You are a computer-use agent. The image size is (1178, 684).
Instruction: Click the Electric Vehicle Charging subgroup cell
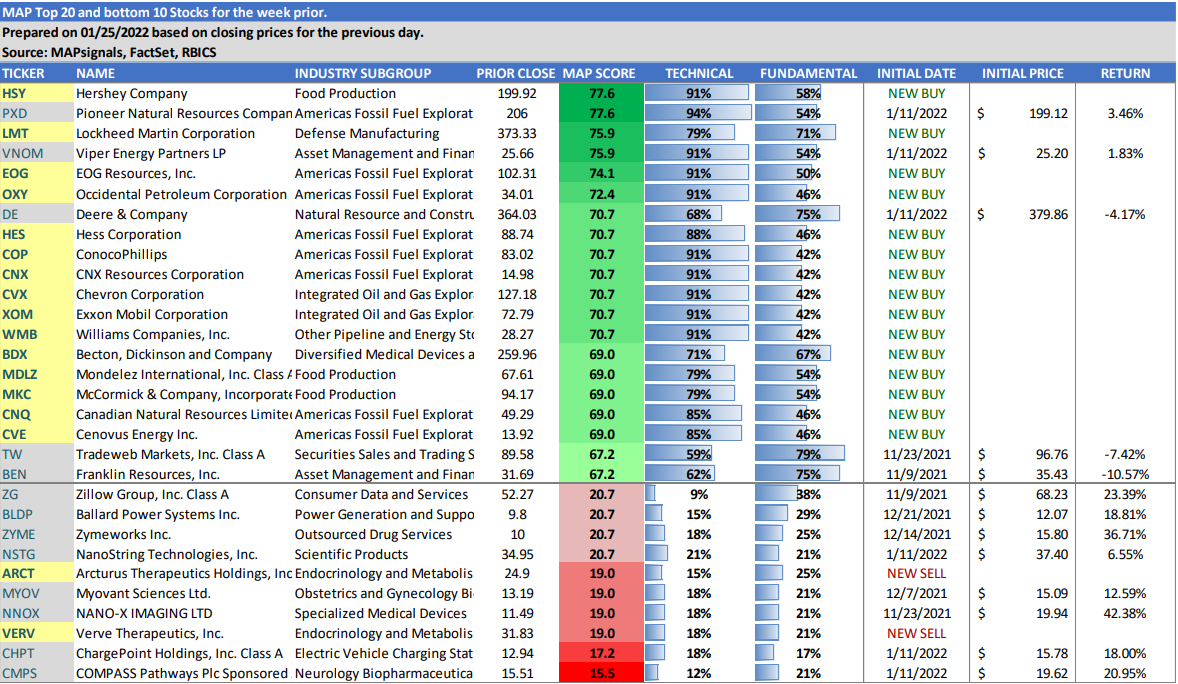pos(384,654)
